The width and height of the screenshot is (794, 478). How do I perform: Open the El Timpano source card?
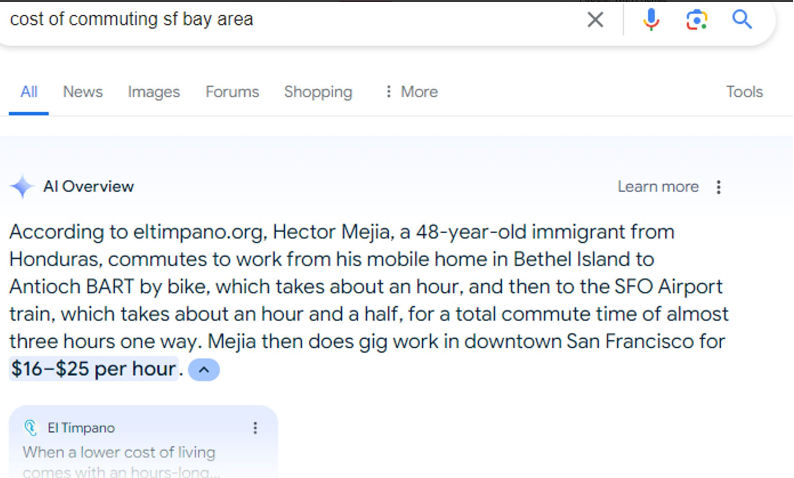[143, 442]
